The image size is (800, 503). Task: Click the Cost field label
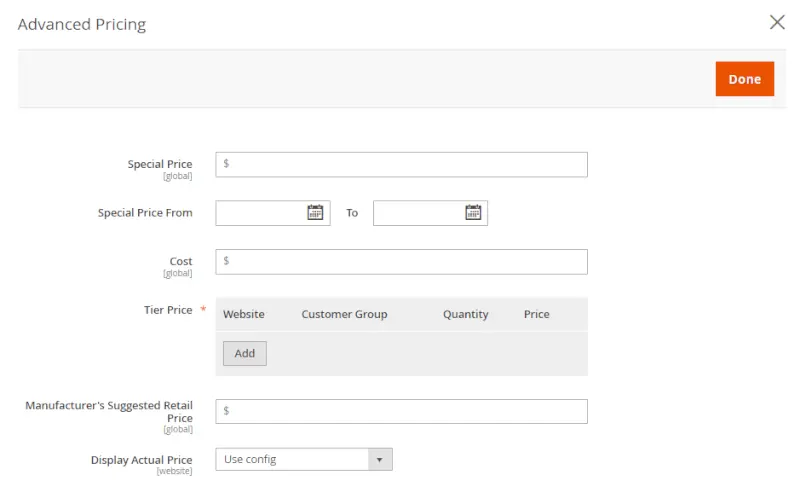(x=181, y=261)
